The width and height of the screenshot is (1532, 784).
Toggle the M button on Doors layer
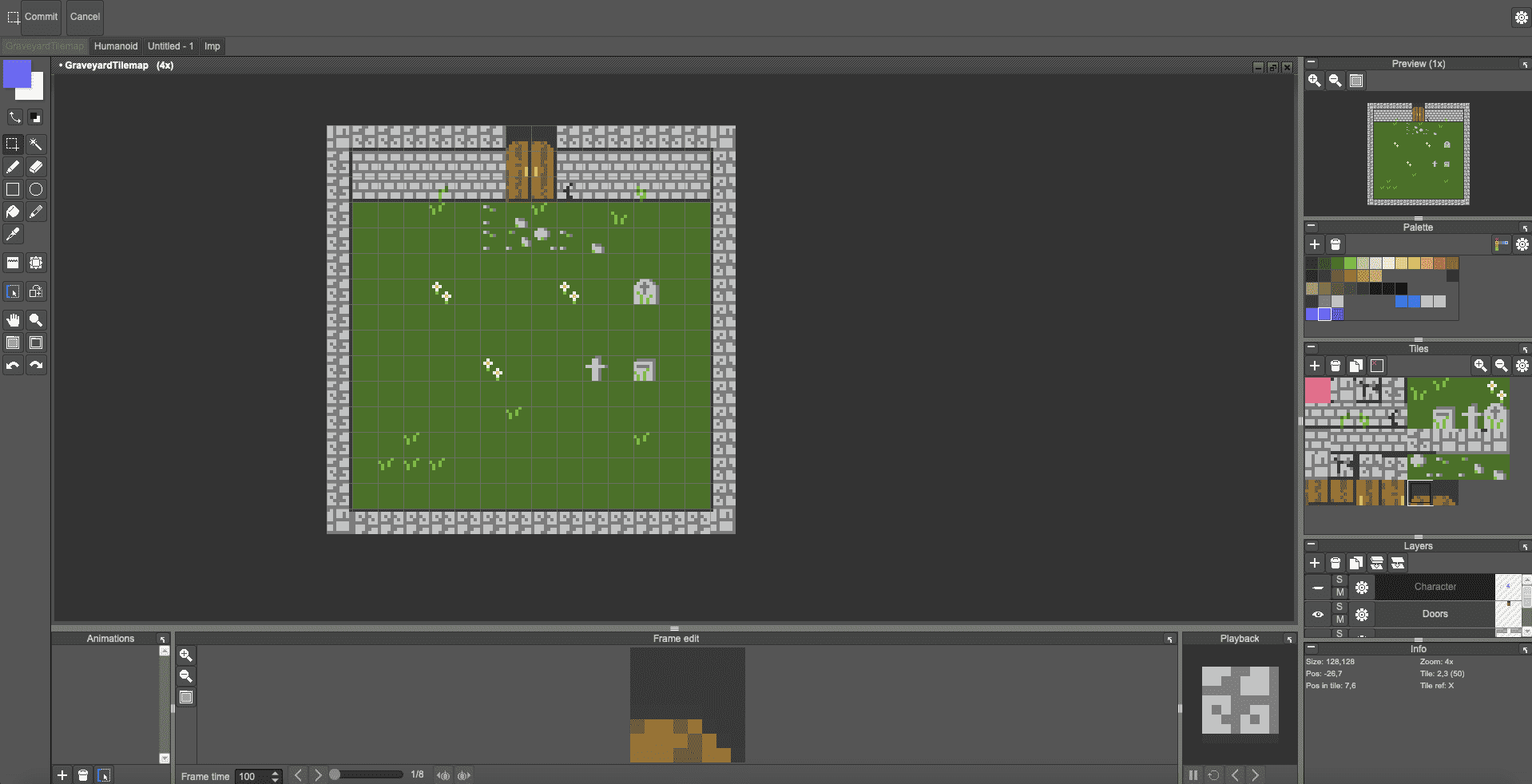pyautogui.click(x=1340, y=620)
